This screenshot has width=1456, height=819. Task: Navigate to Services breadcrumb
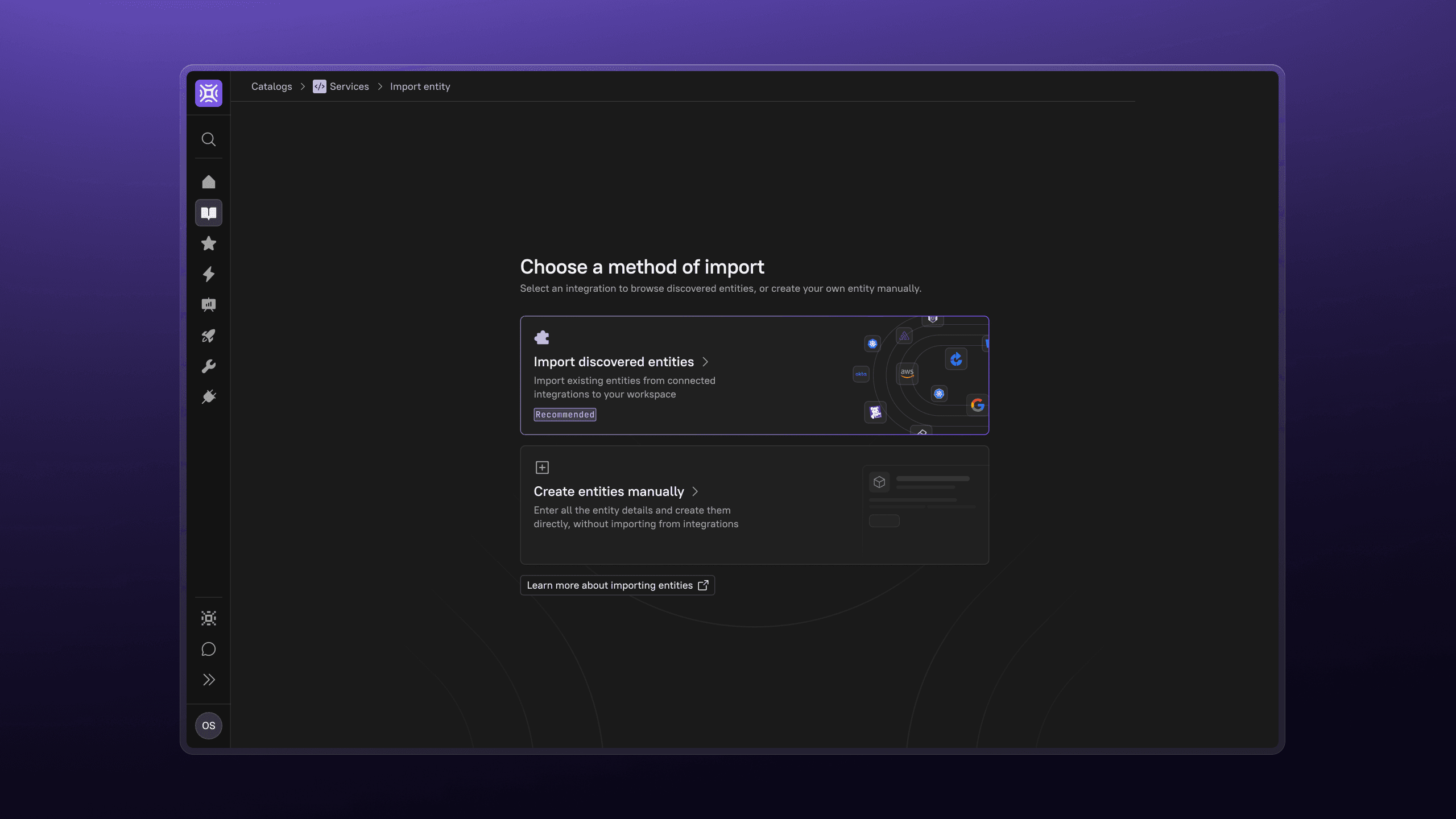point(349,86)
